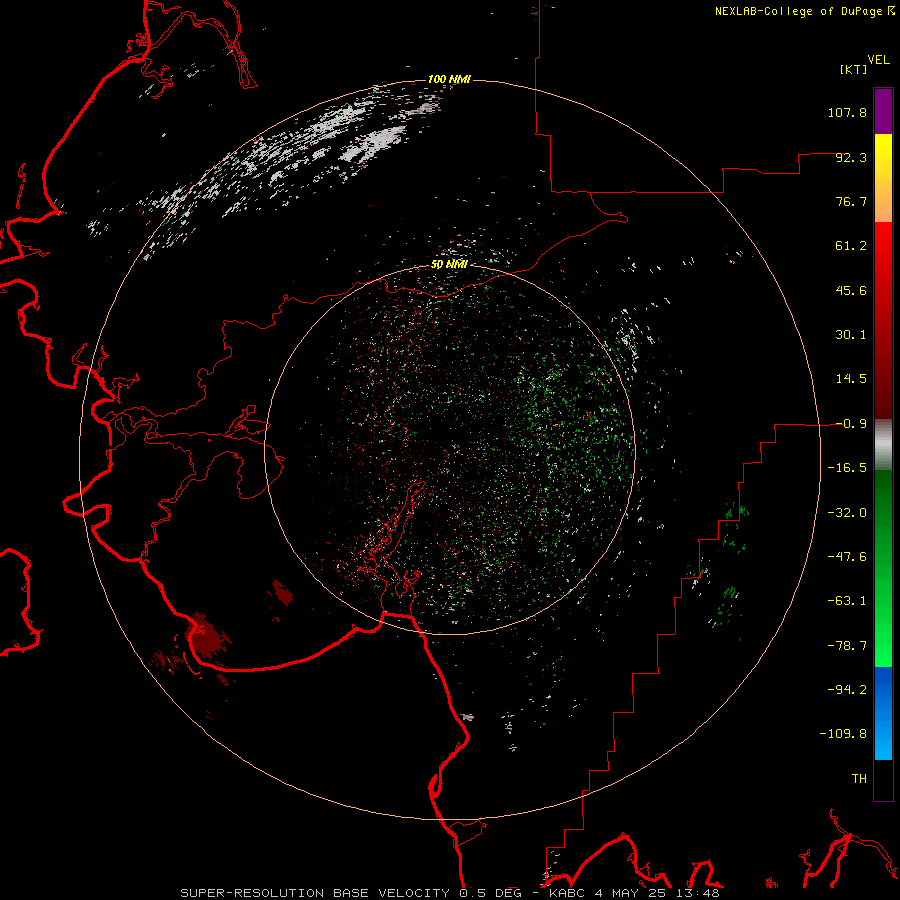Click the -78.7 legend value
900x900 pixels.
click(x=847, y=646)
